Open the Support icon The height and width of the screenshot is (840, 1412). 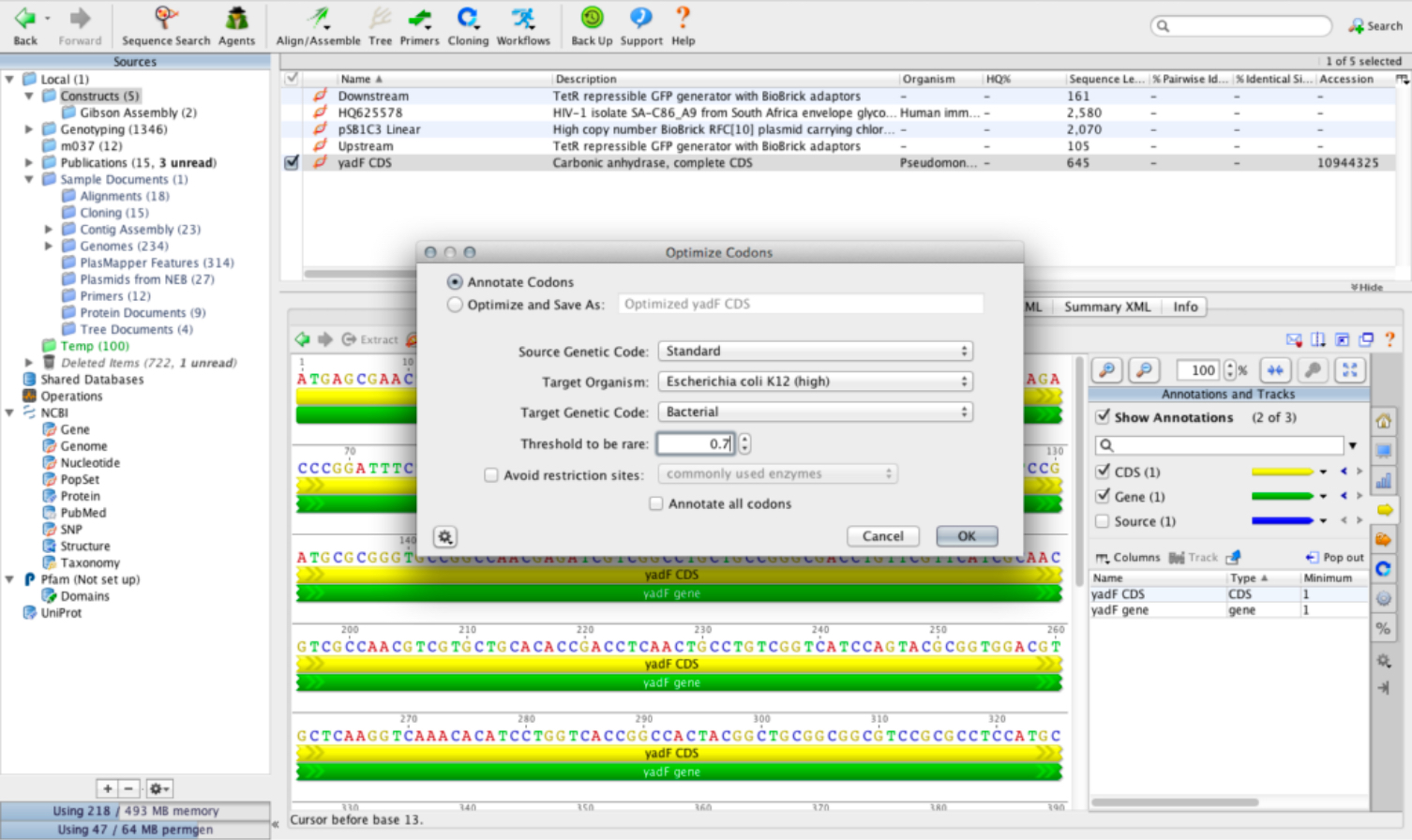coord(641,25)
